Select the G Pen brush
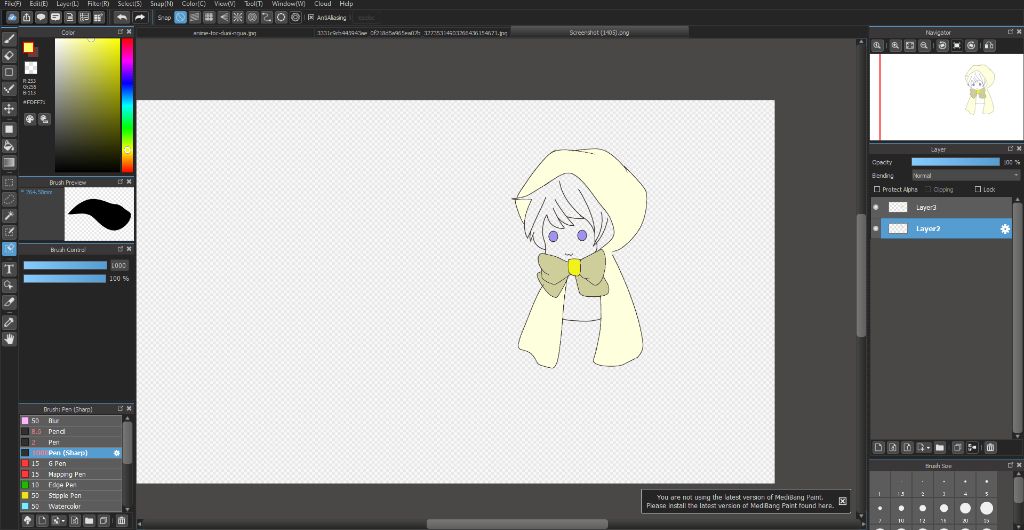Screen dimensions: 1024x530 tap(71, 463)
